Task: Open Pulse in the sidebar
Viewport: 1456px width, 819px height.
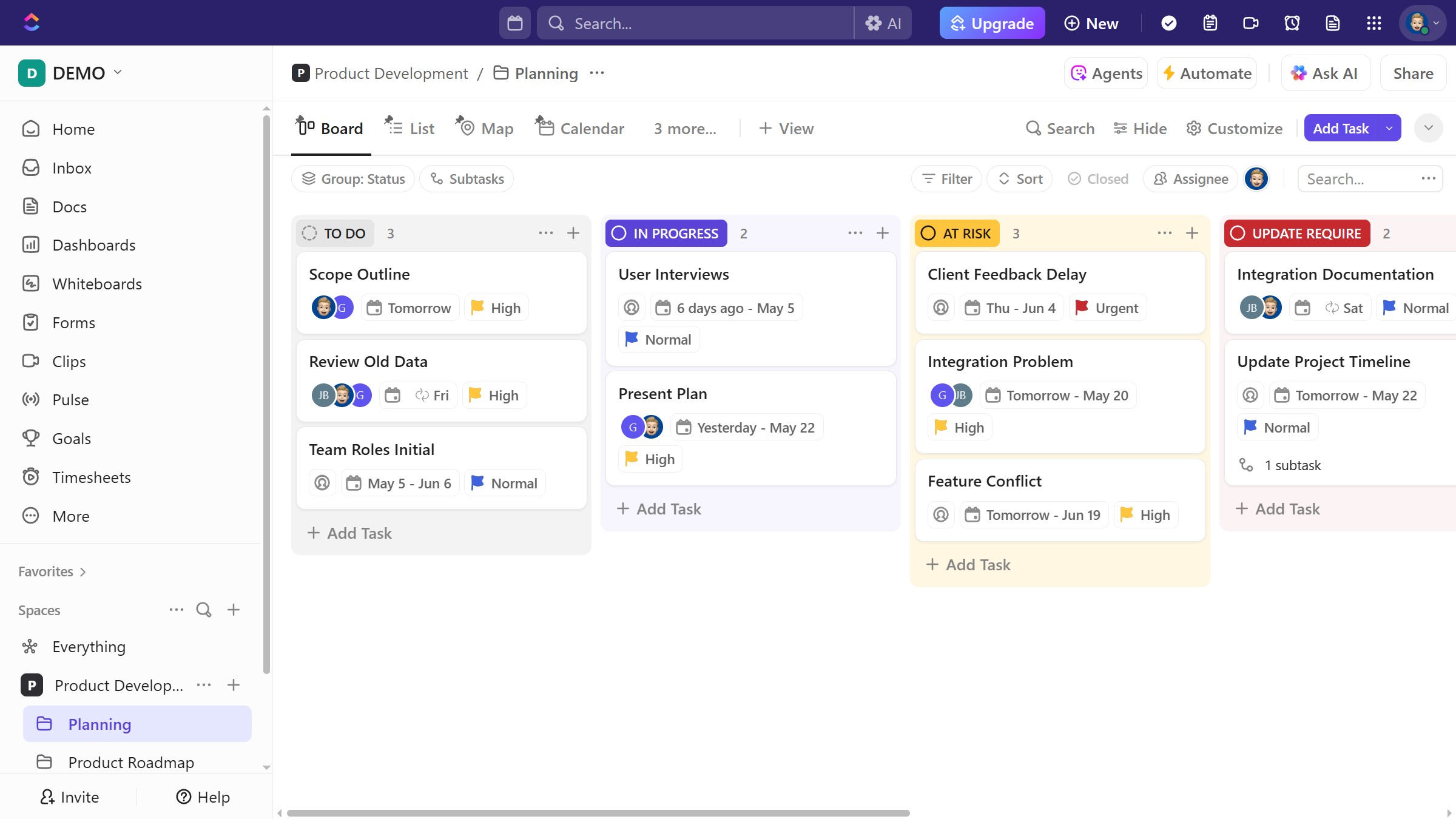Action: [70, 400]
